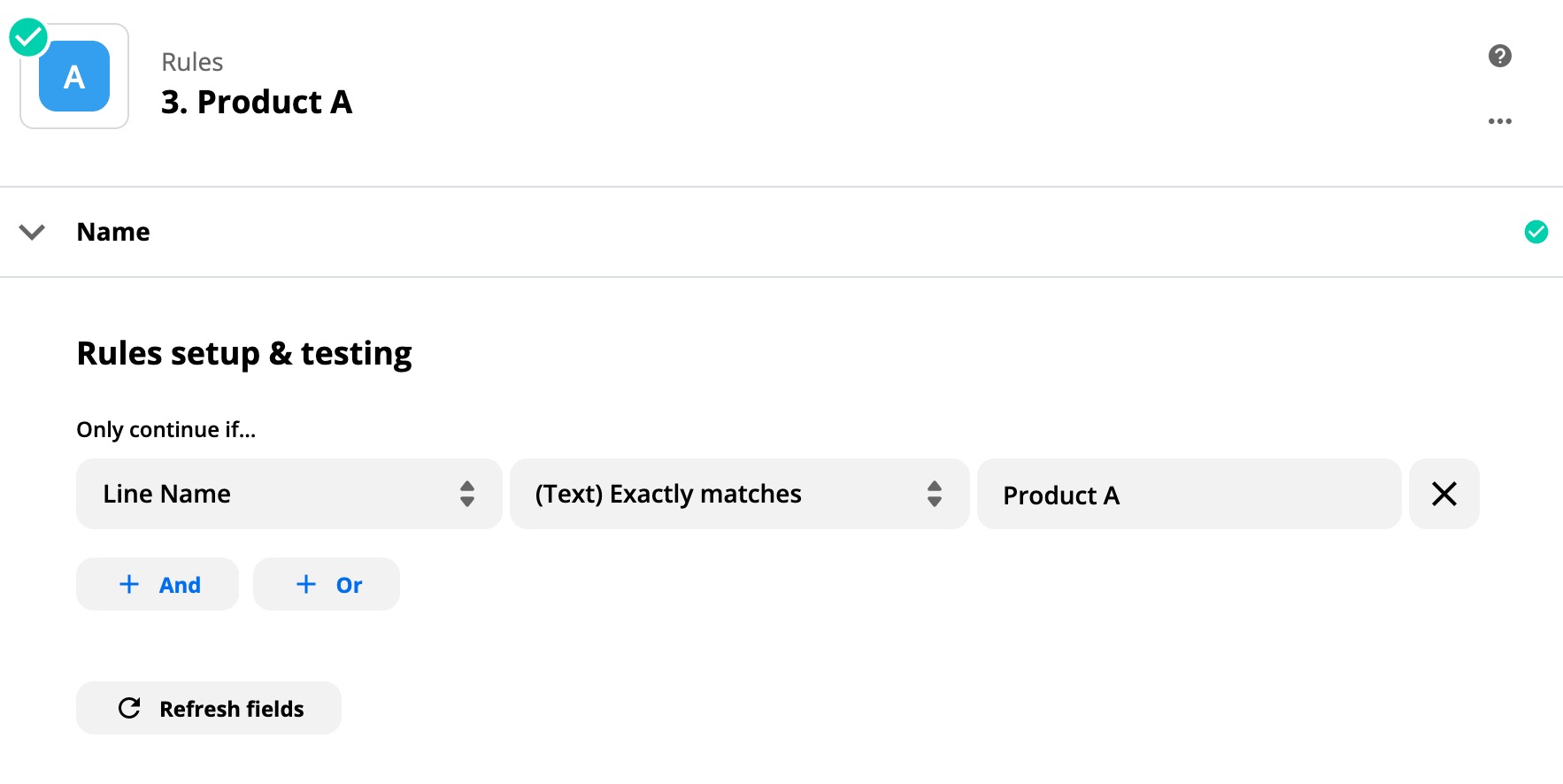The image size is (1563, 784).
Task: Click the green checkmark badge on the app icon
Action: (x=28, y=37)
